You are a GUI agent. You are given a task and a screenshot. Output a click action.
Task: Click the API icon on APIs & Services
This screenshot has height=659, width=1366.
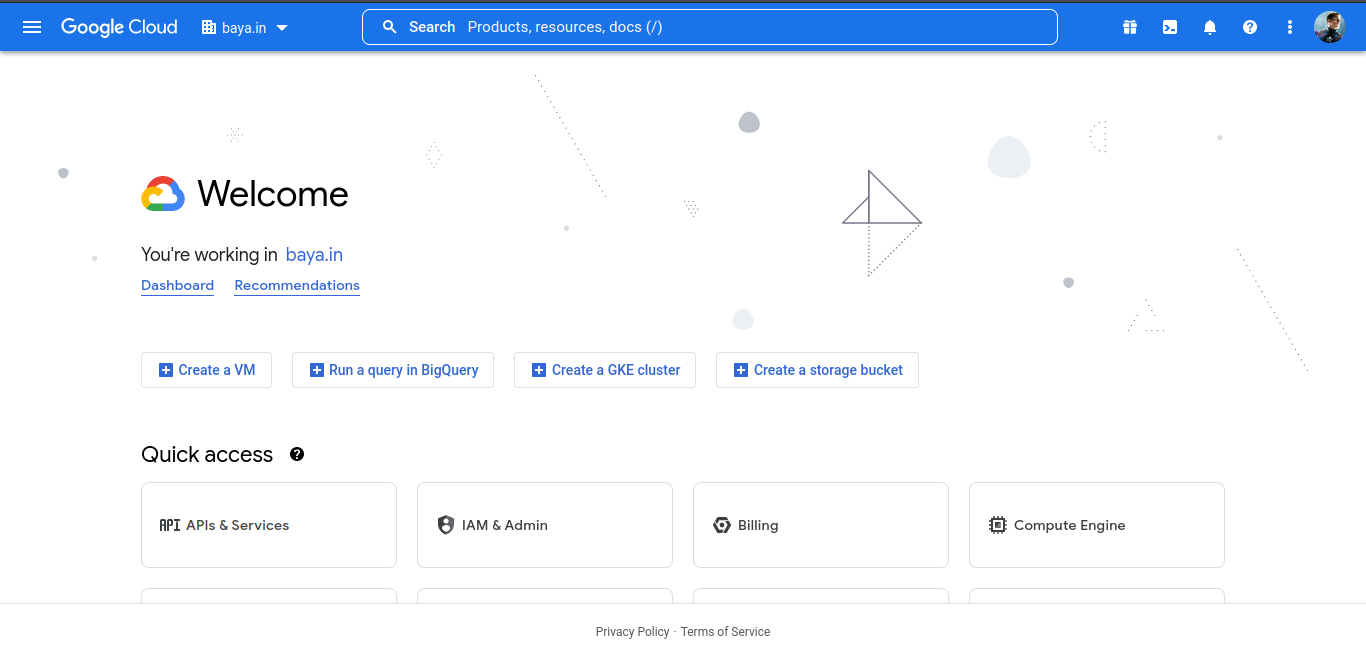170,525
